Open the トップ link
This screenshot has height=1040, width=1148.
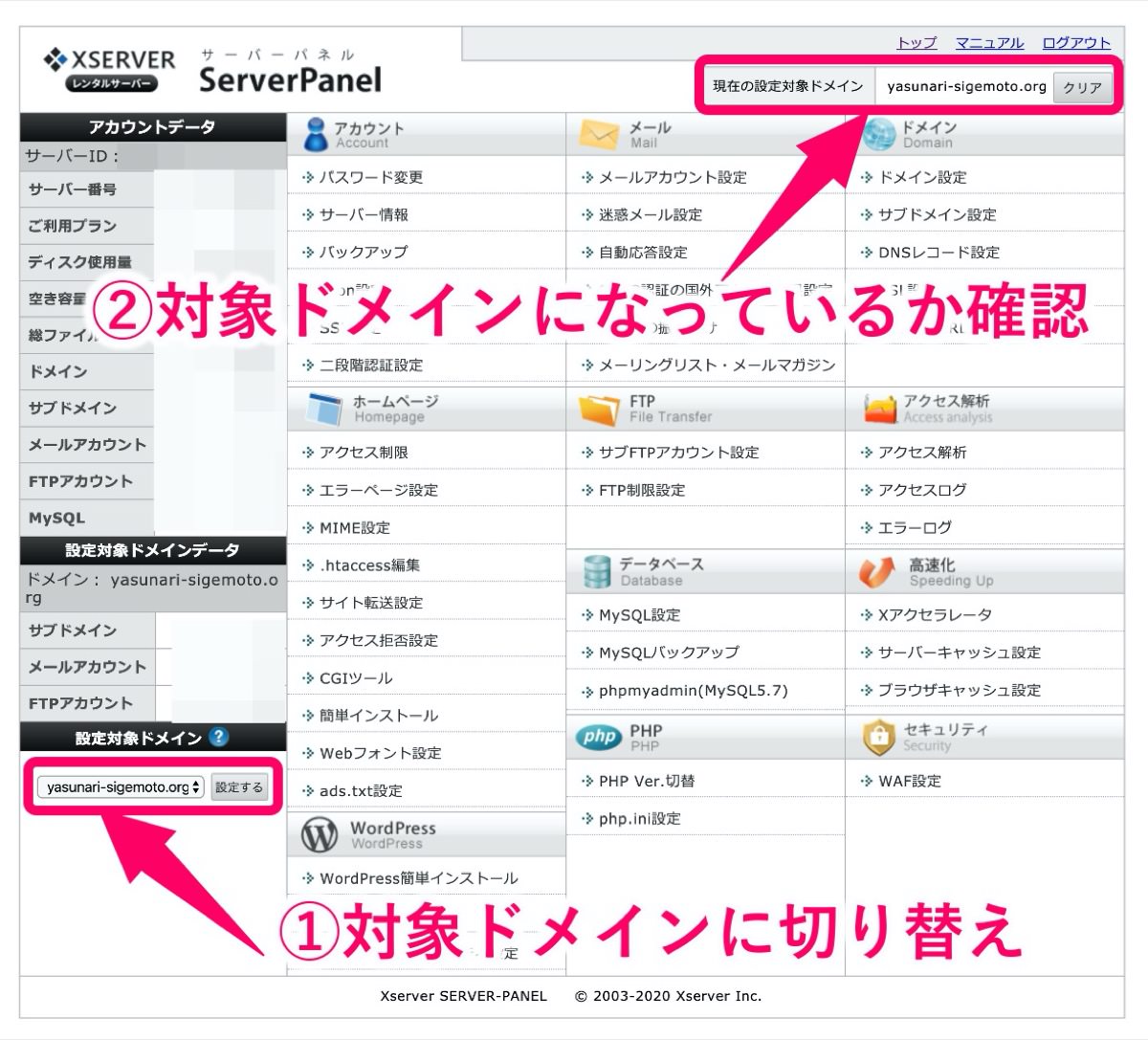coord(916,43)
